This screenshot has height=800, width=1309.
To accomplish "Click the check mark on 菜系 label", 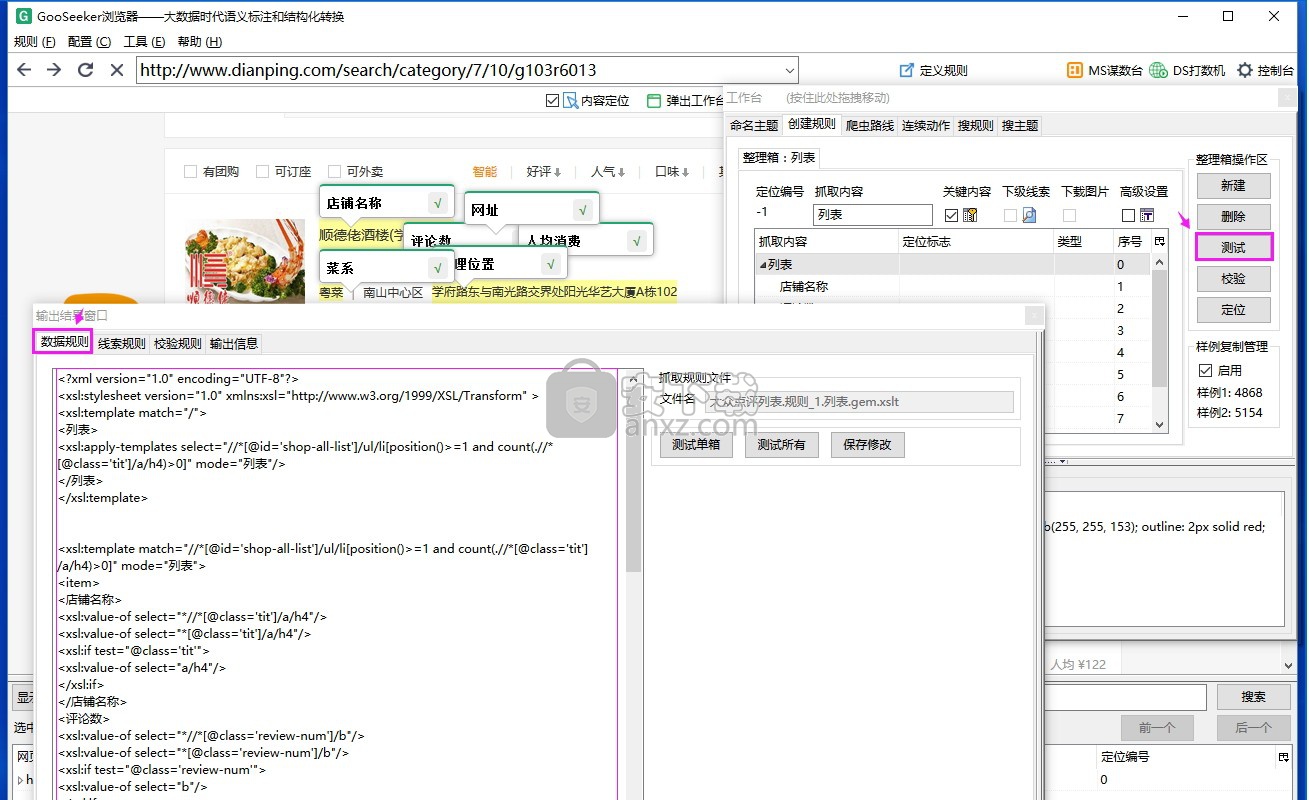I will pos(437,267).
